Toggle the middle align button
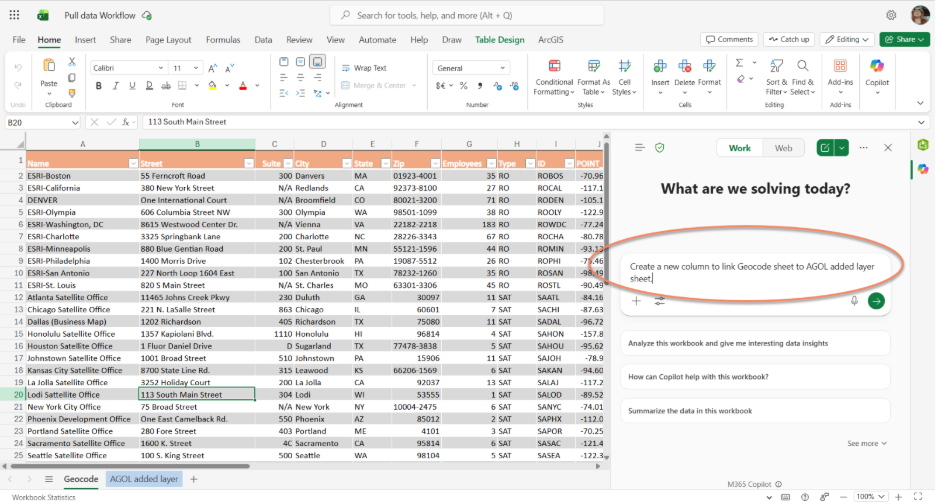 [x=300, y=61]
